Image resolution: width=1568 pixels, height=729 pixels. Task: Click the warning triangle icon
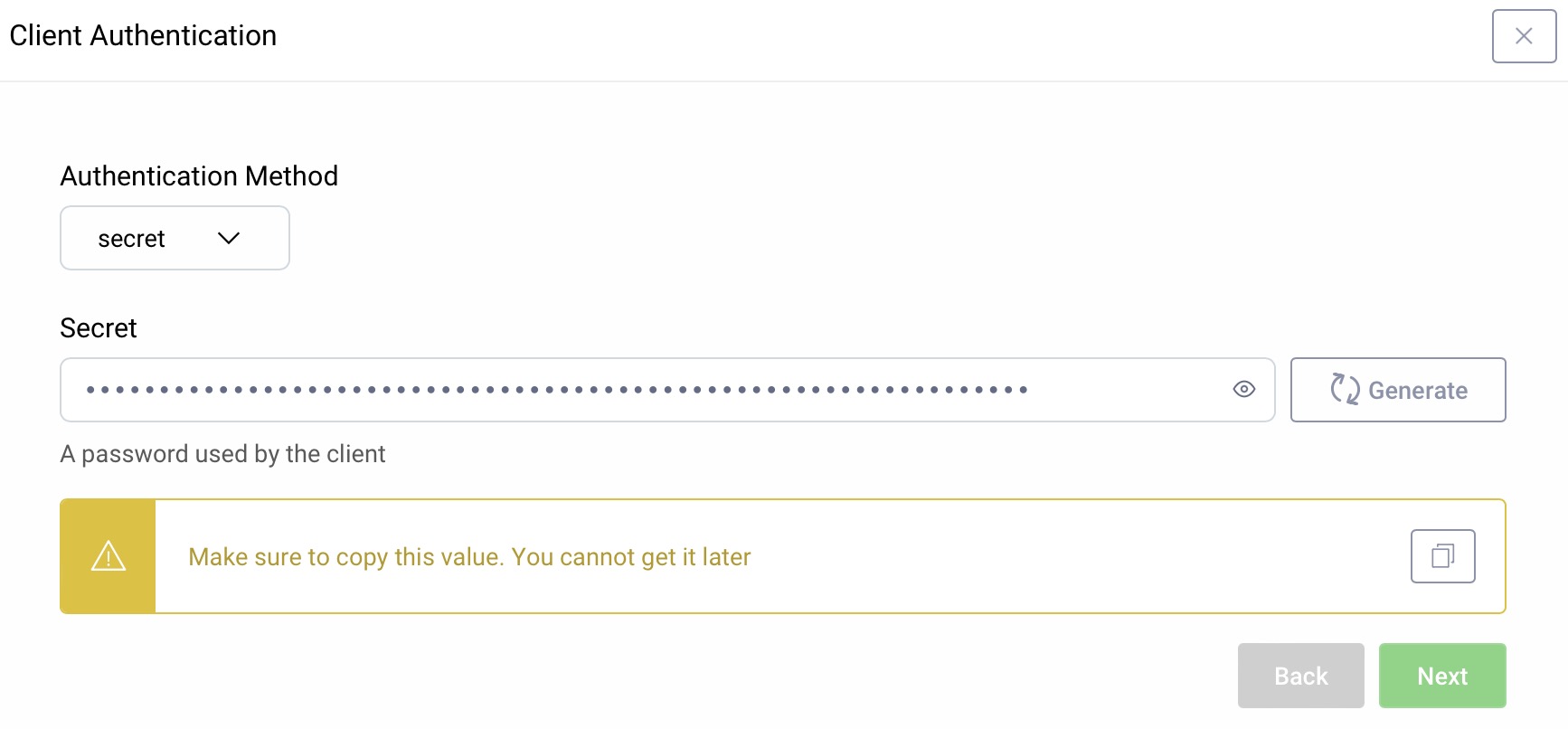point(109,556)
